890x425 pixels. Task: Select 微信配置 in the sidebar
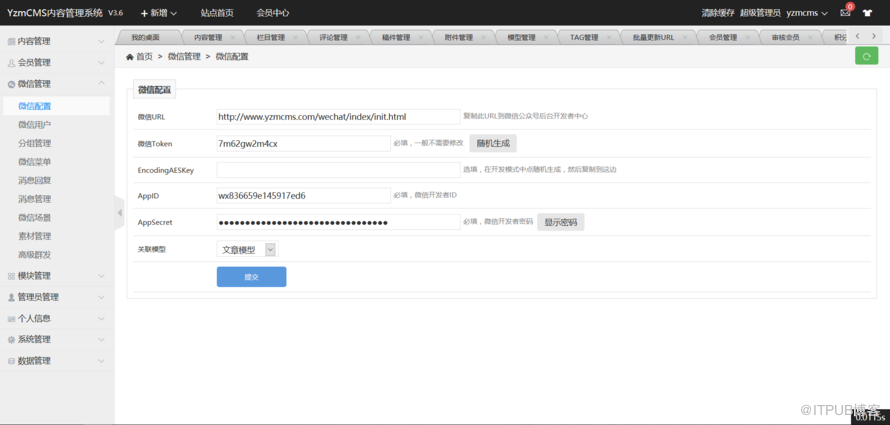pos(55,106)
